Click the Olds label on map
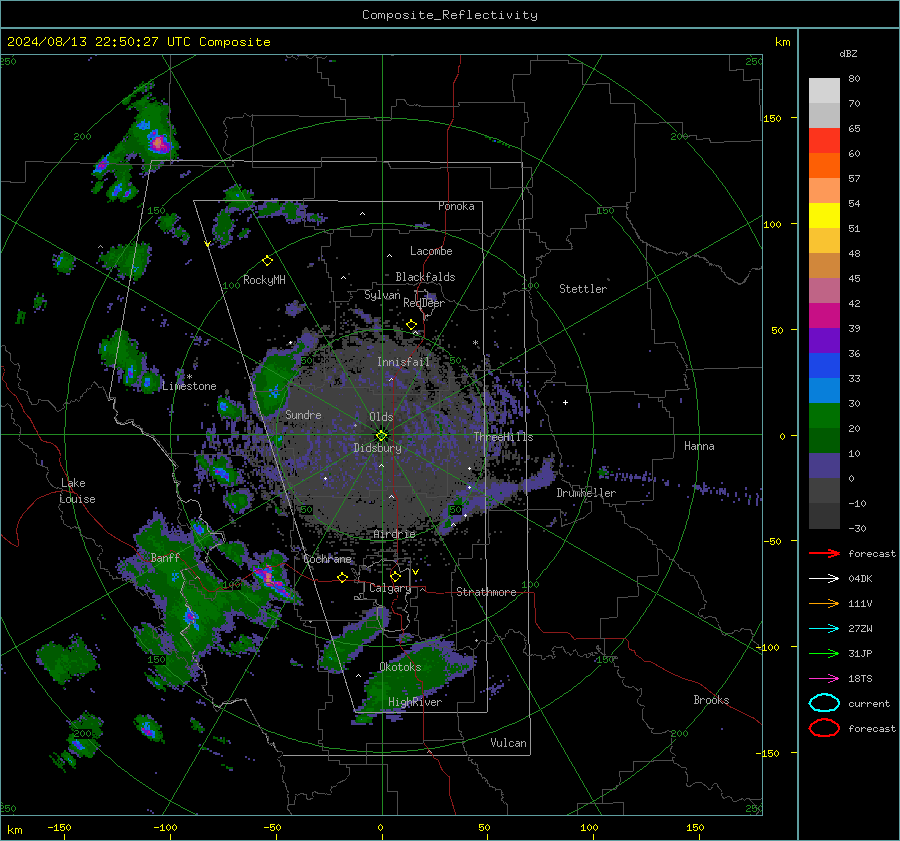The image size is (900, 841). (x=381, y=417)
